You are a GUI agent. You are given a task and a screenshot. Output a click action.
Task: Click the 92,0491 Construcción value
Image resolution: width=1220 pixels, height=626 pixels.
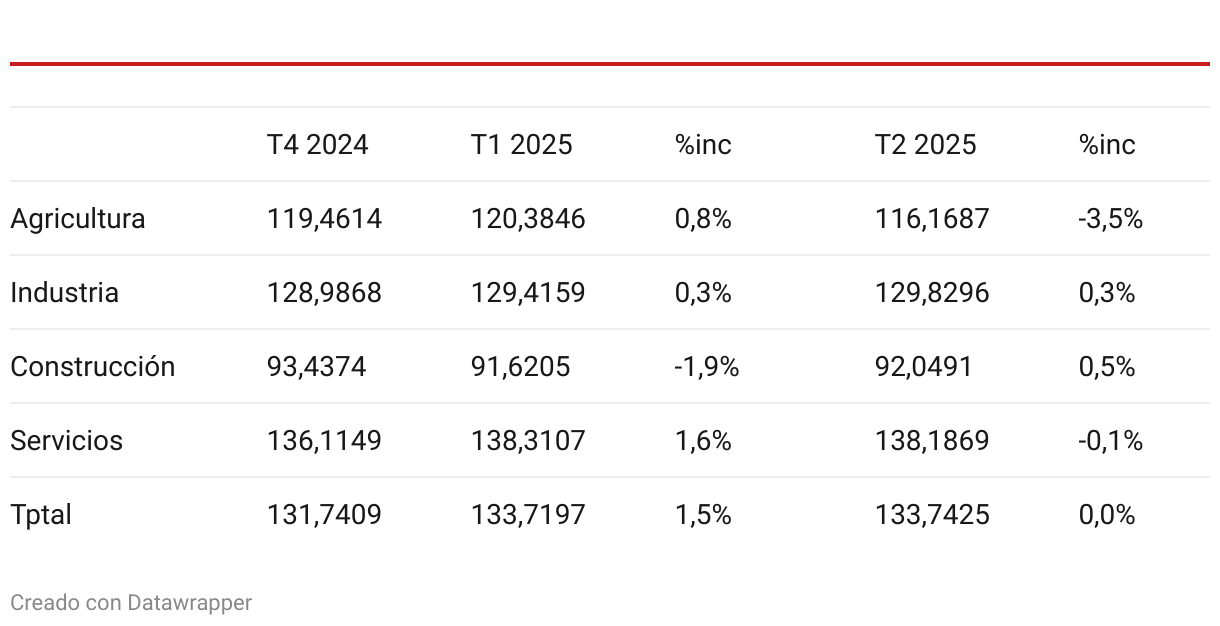(924, 367)
